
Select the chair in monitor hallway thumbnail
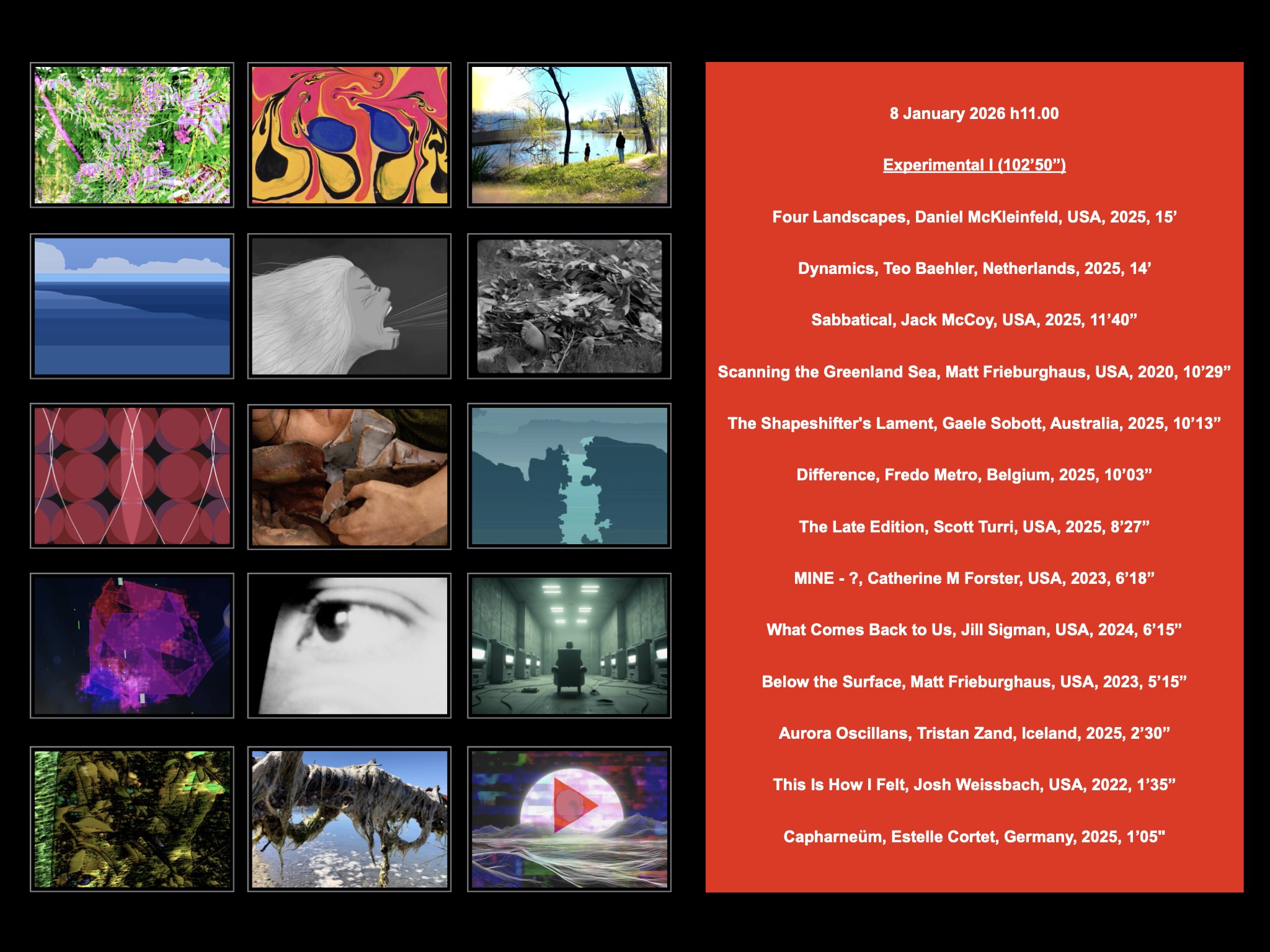pos(569,646)
